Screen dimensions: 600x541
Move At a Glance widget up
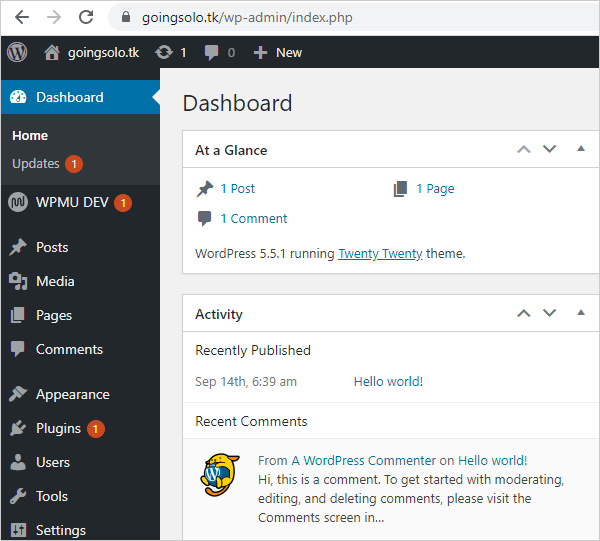pyautogui.click(x=524, y=149)
